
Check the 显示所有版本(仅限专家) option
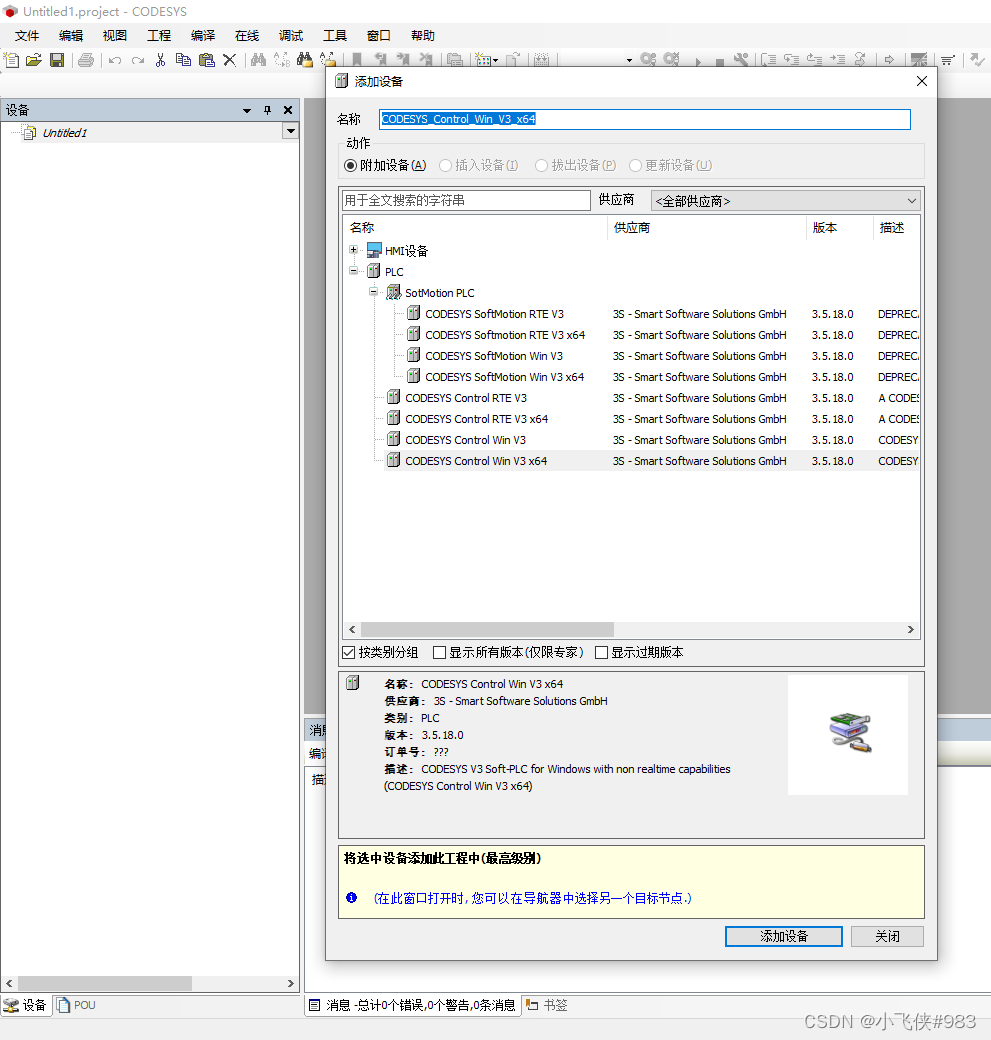[439, 651]
